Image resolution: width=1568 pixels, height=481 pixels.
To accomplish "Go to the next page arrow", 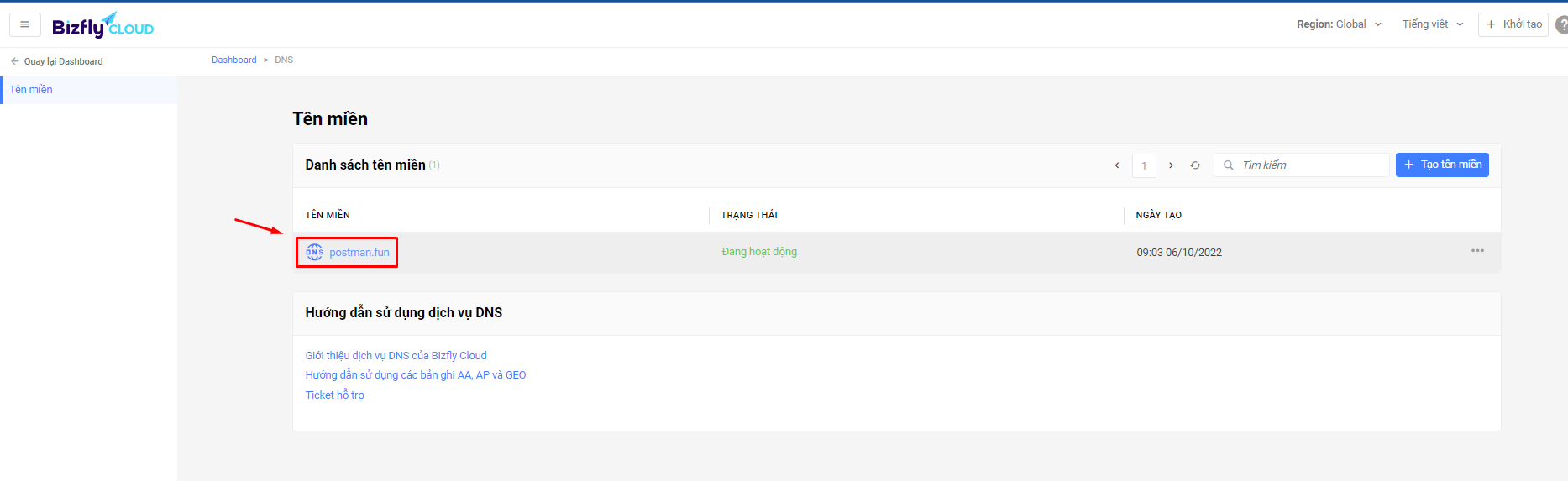I will (x=1171, y=165).
